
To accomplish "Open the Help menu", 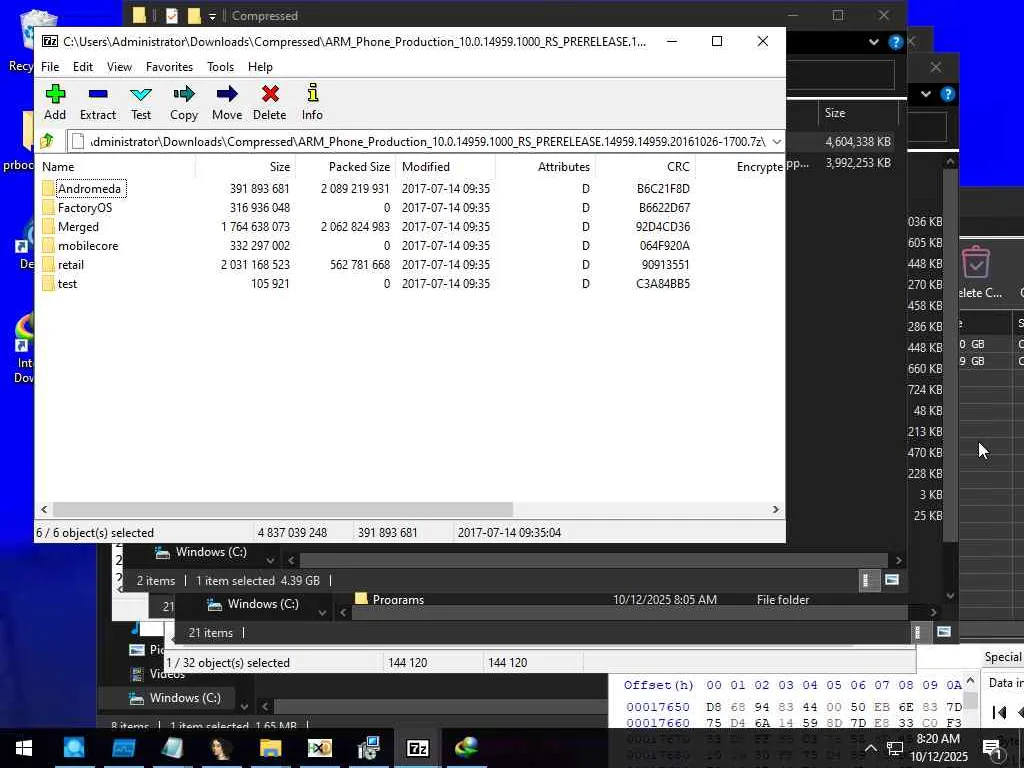I will [x=260, y=67].
